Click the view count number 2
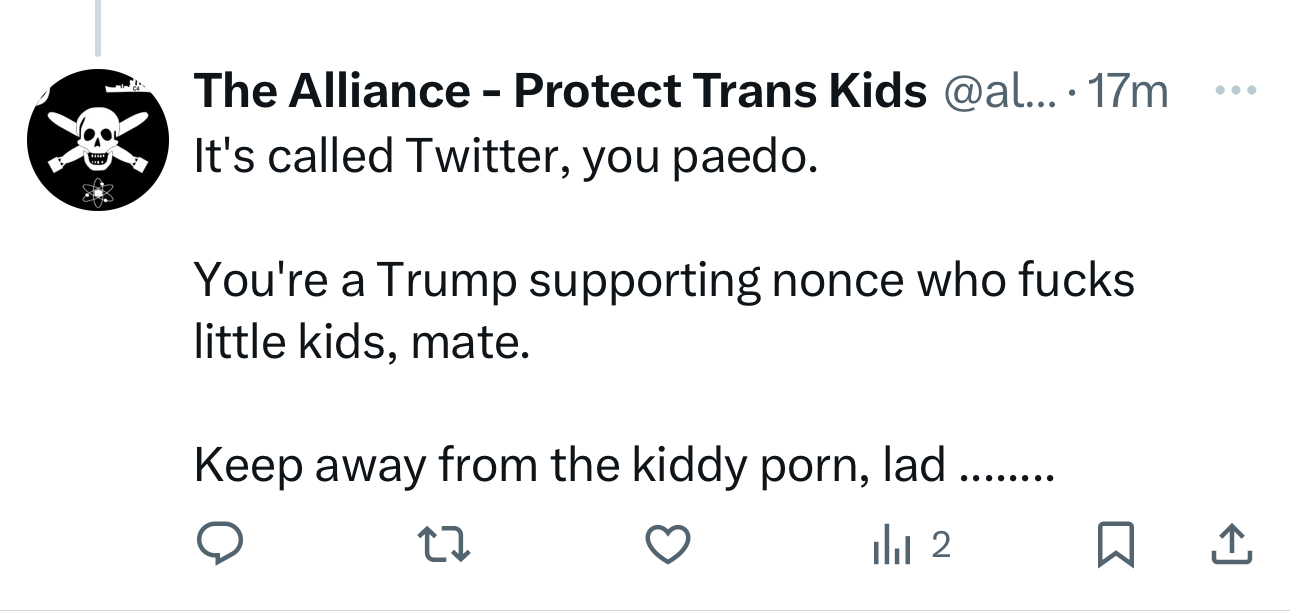 click(x=940, y=545)
